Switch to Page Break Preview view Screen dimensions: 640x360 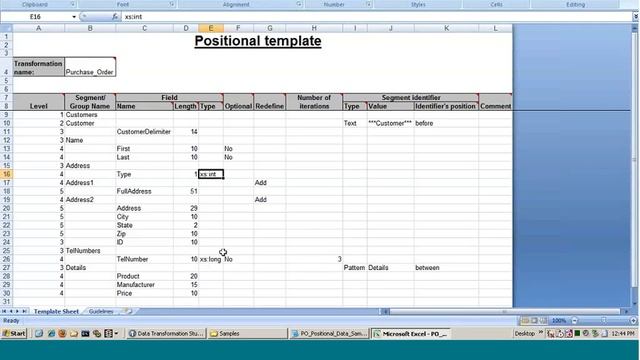(x=543, y=321)
